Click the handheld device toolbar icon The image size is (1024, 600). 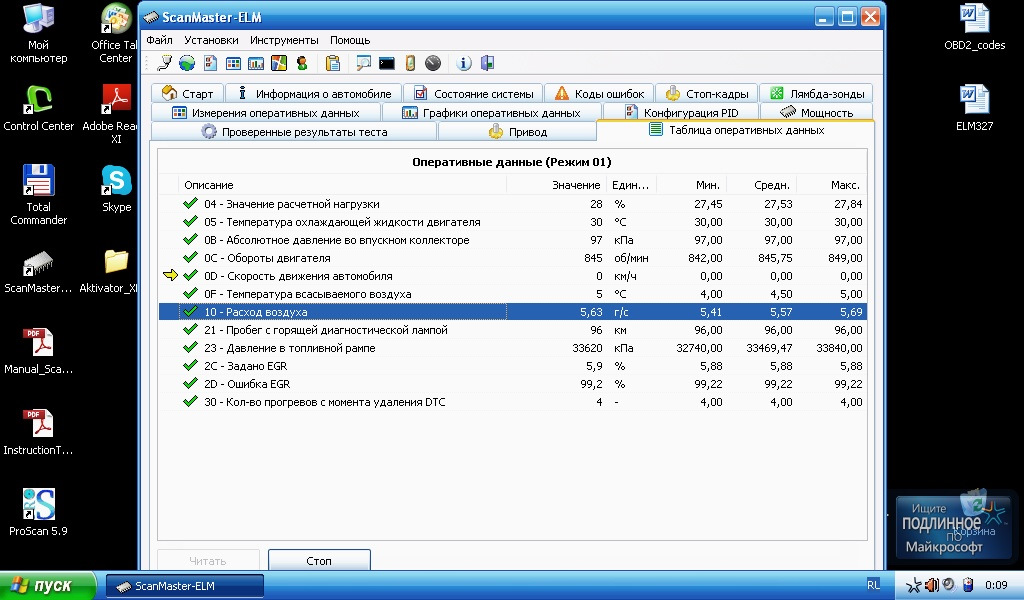410,63
